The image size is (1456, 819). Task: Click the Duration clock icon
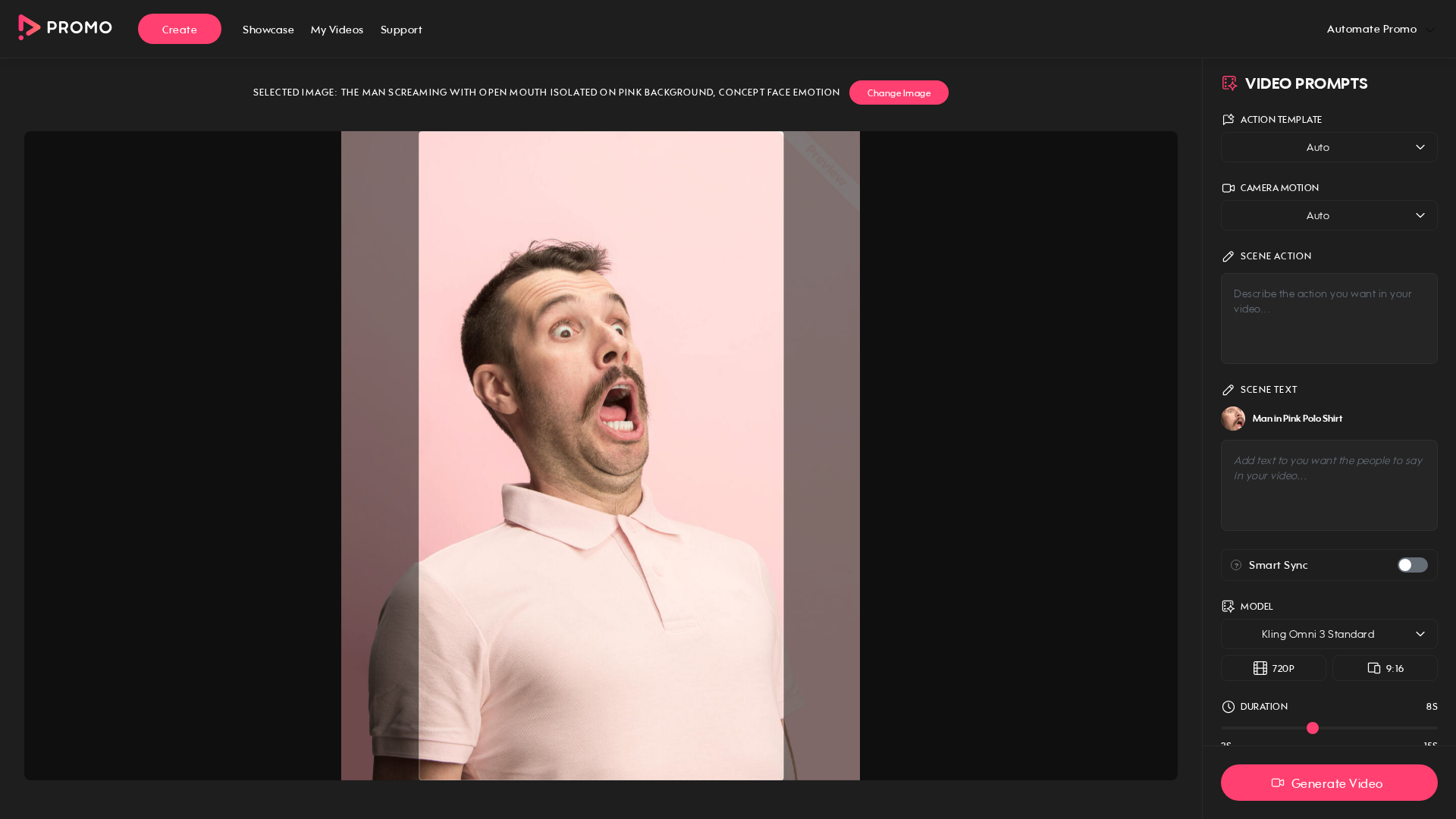tap(1228, 707)
